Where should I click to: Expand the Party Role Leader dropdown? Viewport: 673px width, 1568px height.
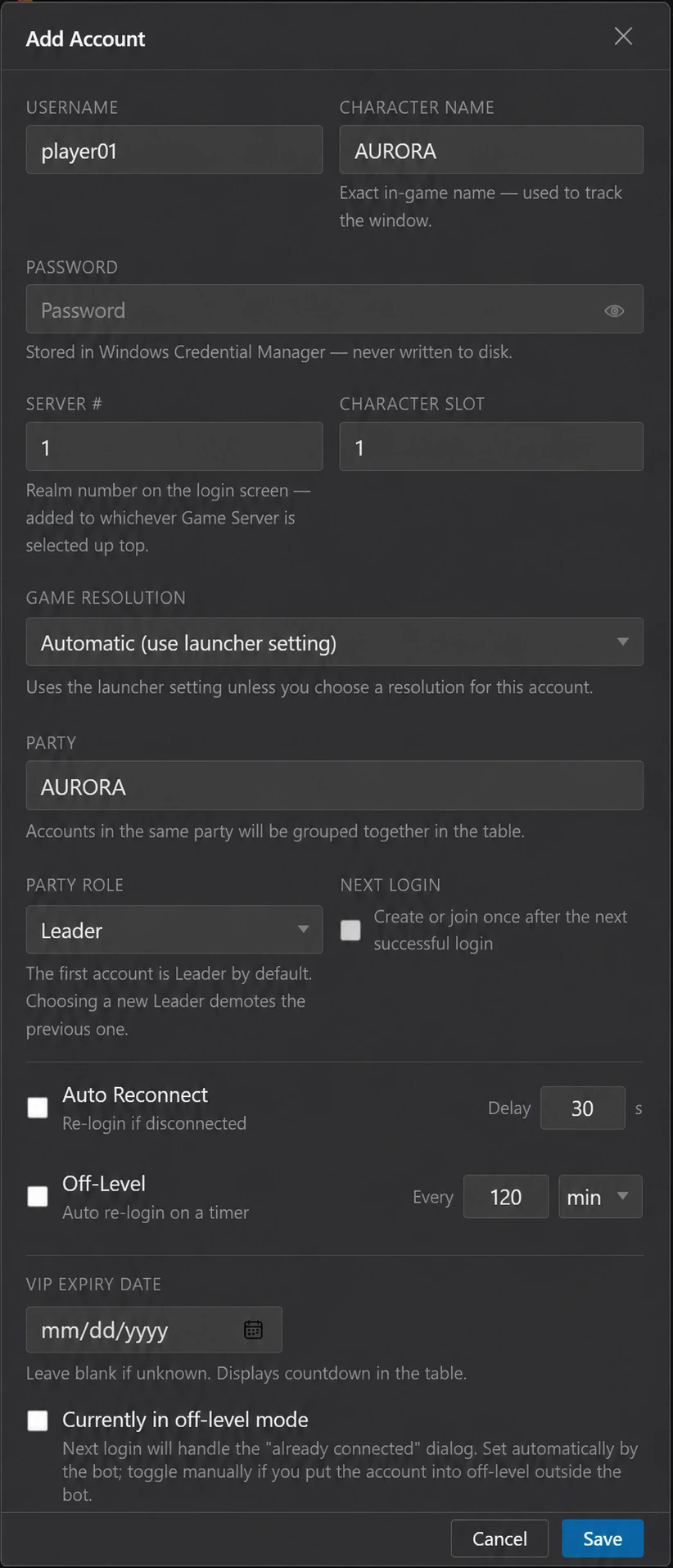tap(174, 930)
